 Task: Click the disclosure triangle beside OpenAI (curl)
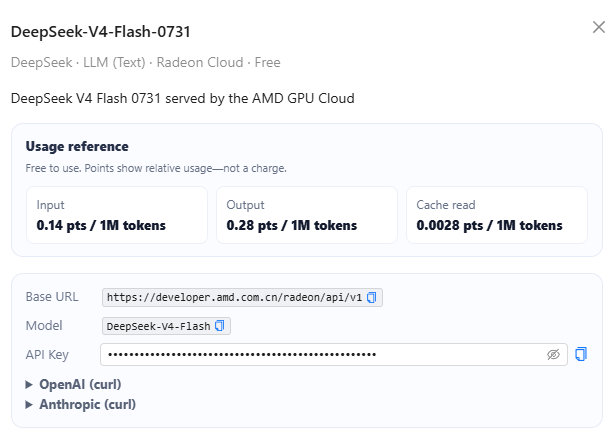pyautogui.click(x=29, y=385)
